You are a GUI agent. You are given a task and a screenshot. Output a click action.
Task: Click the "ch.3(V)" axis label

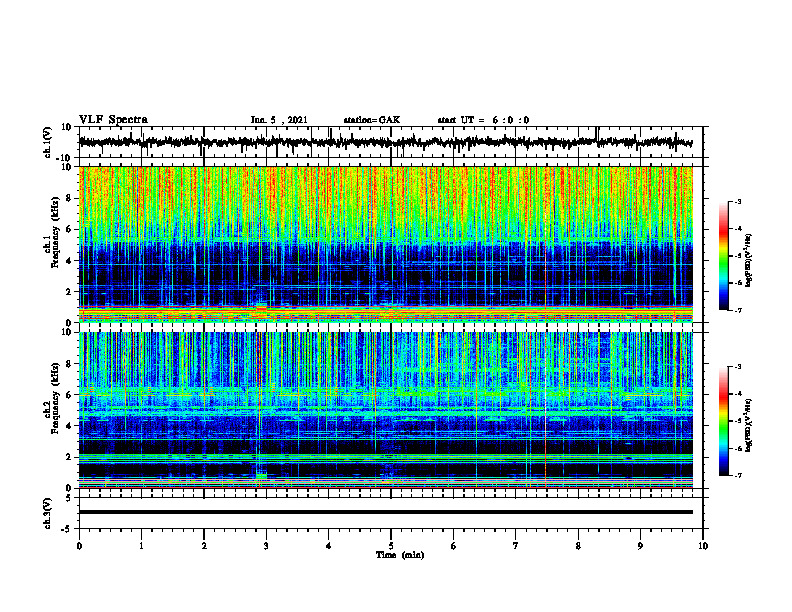click(47, 513)
